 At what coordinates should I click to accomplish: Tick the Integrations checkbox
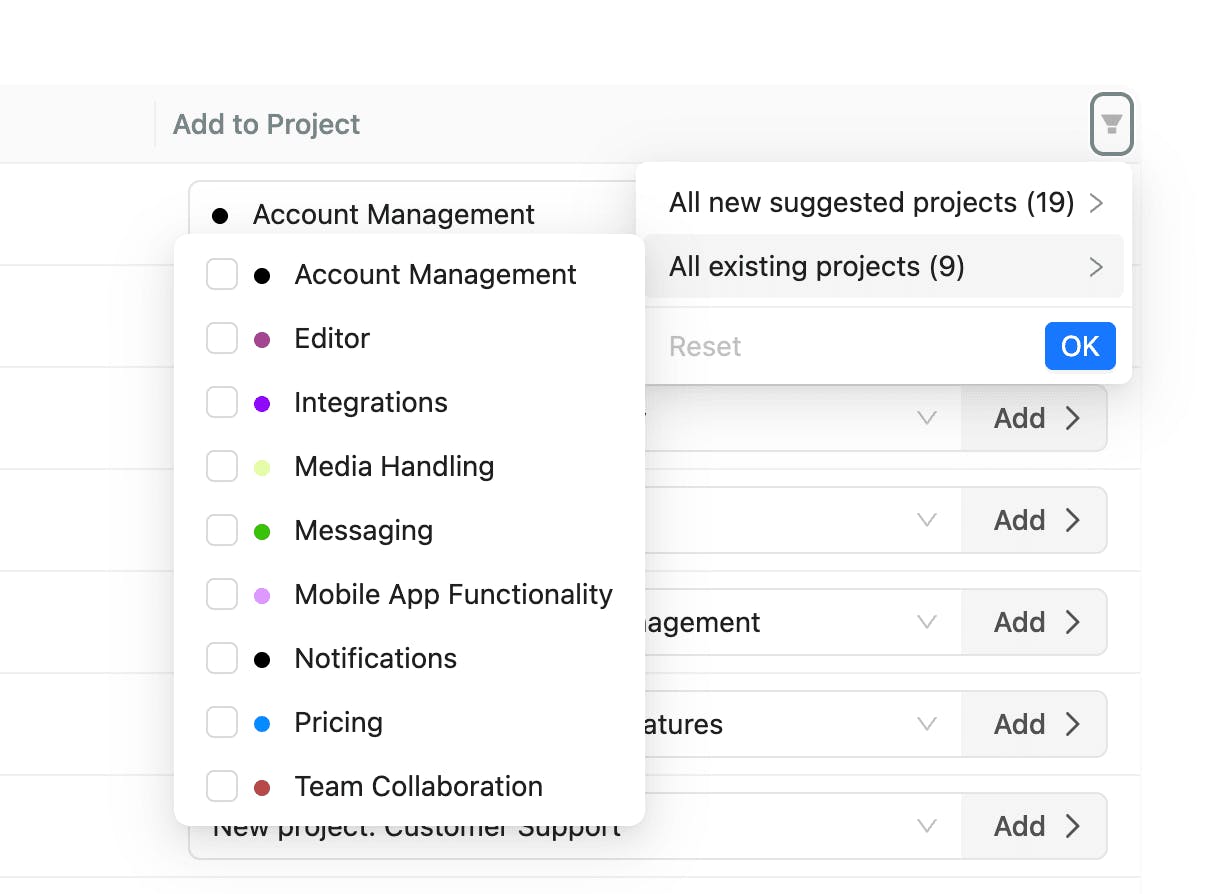click(x=222, y=403)
